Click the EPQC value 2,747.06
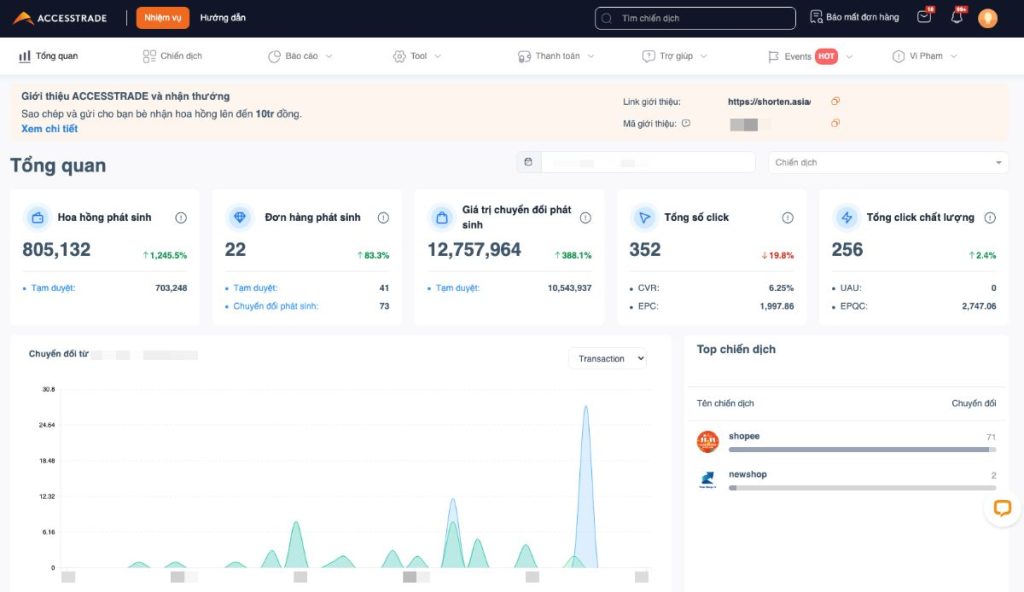Image resolution: width=1024 pixels, height=592 pixels. [x=978, y=306]
